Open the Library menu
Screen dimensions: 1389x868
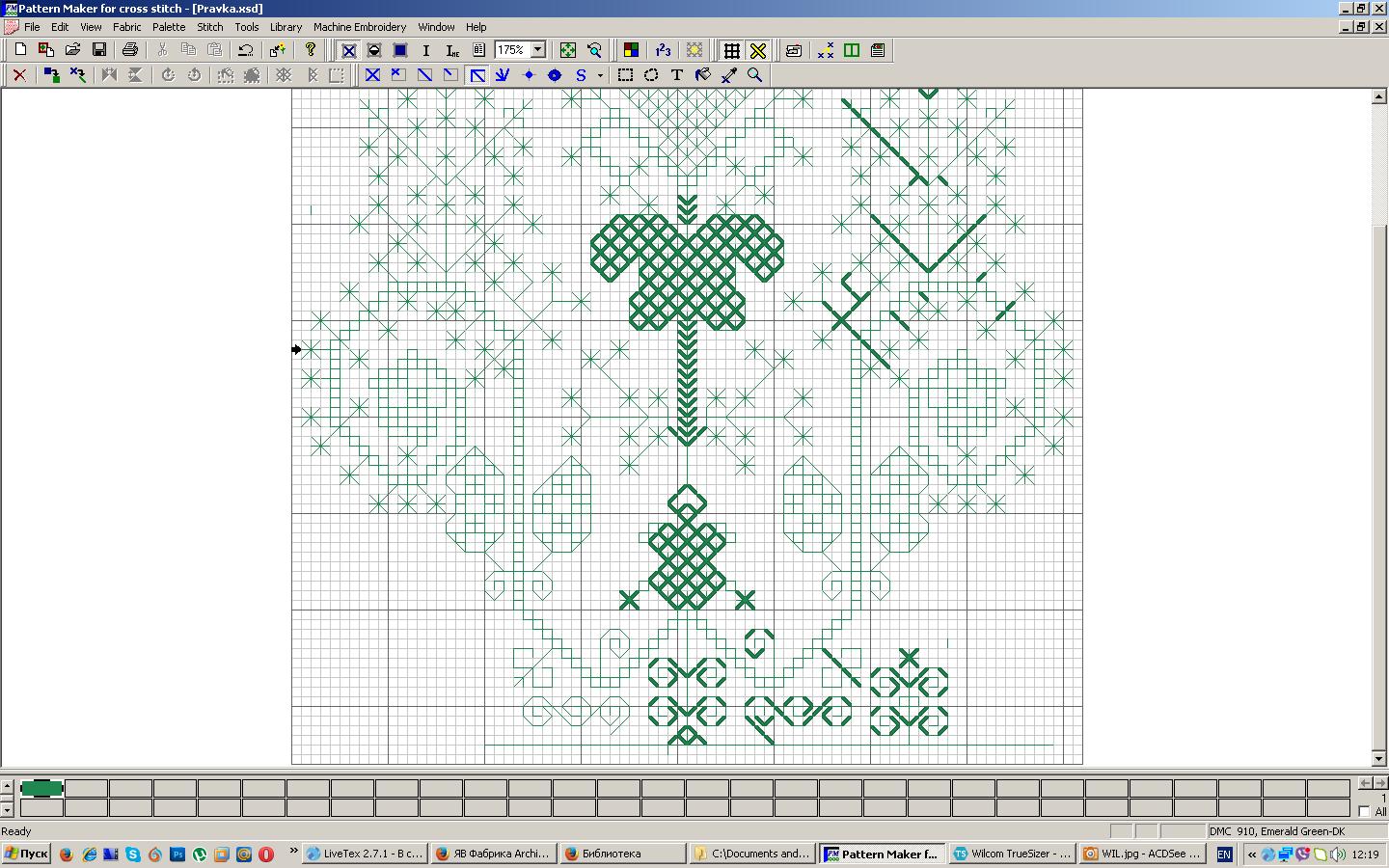[286, 27]
